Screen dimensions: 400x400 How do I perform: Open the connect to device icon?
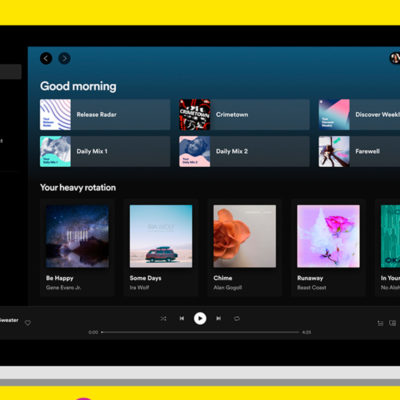(393, 323)
